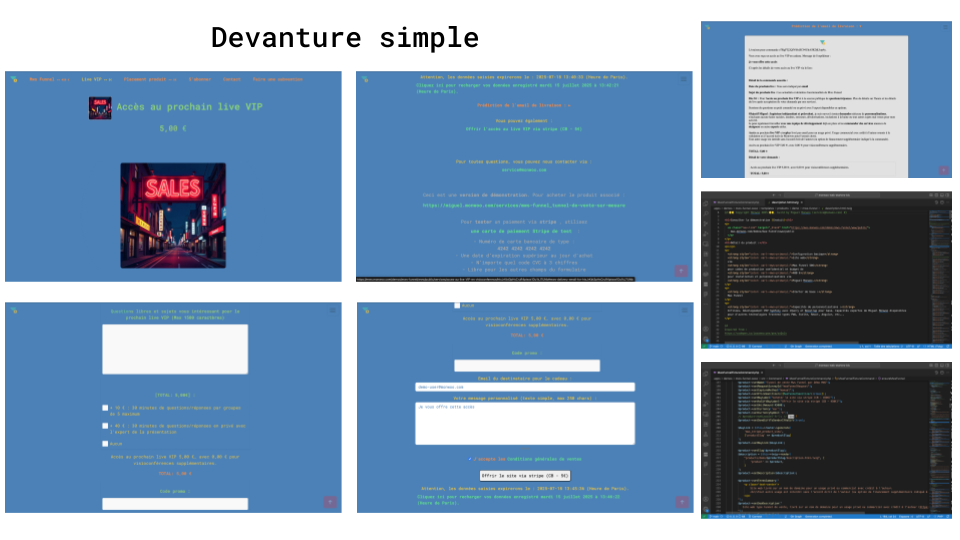
Task: Click the site logo in the top-left screenshot
Action: (14, 78)
